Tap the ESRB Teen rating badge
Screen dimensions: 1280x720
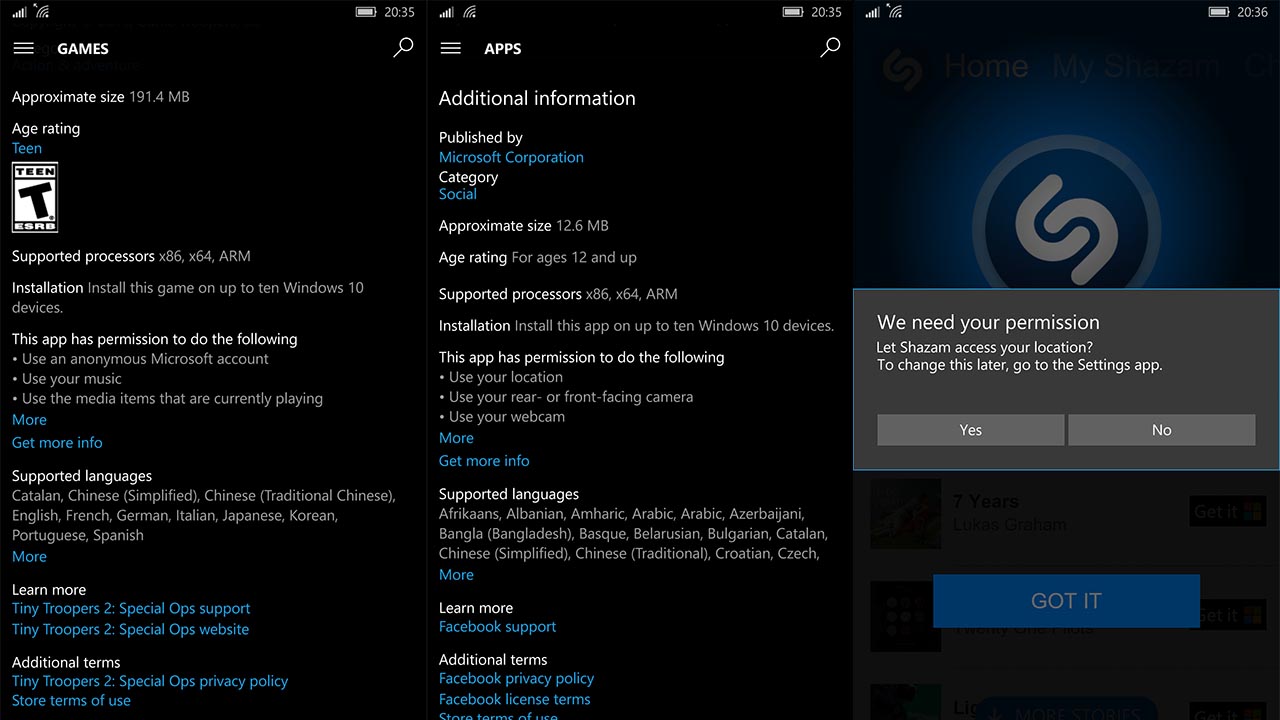tap(35, 198)
